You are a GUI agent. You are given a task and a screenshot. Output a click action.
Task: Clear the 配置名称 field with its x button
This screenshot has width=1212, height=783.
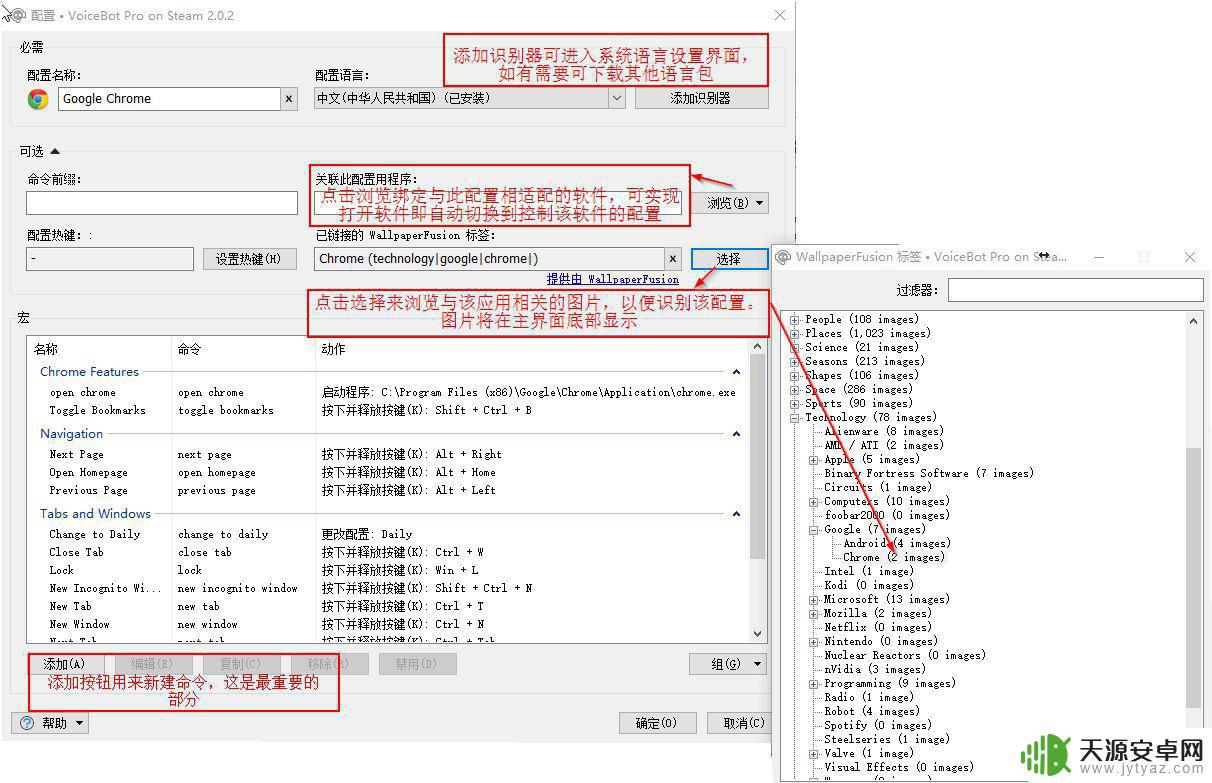(x=290, y=99)
